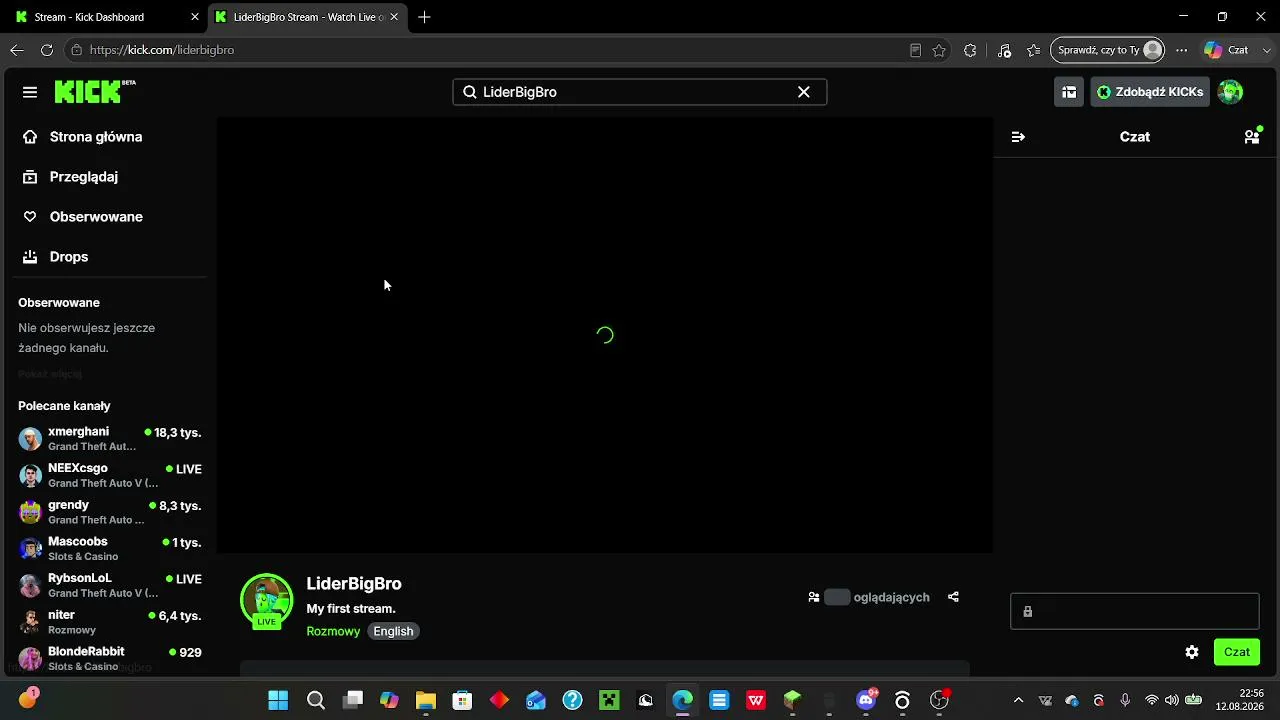Click the browser address bar URL

[x=162, y=50]
